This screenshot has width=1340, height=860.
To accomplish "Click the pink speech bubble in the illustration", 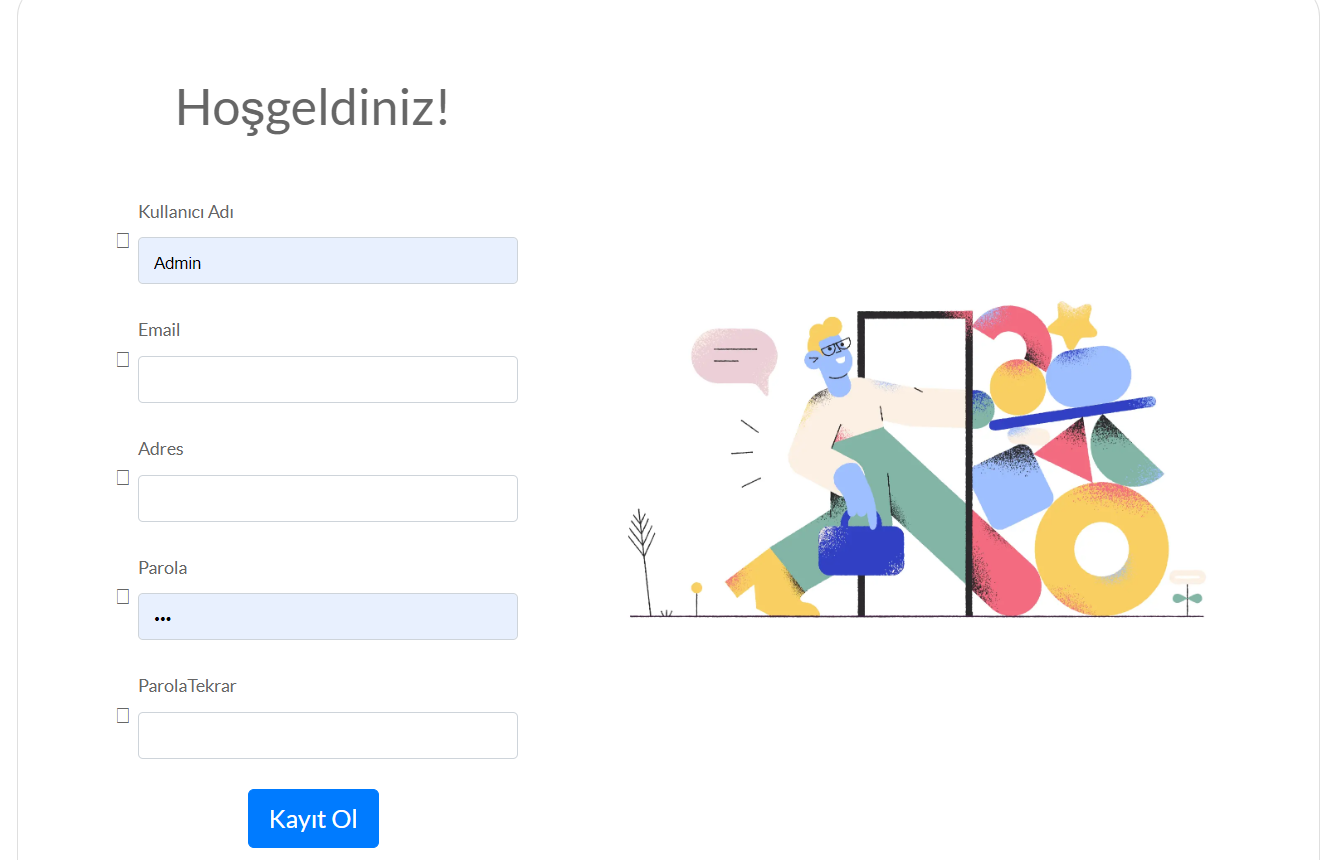I will click(733, 357).
